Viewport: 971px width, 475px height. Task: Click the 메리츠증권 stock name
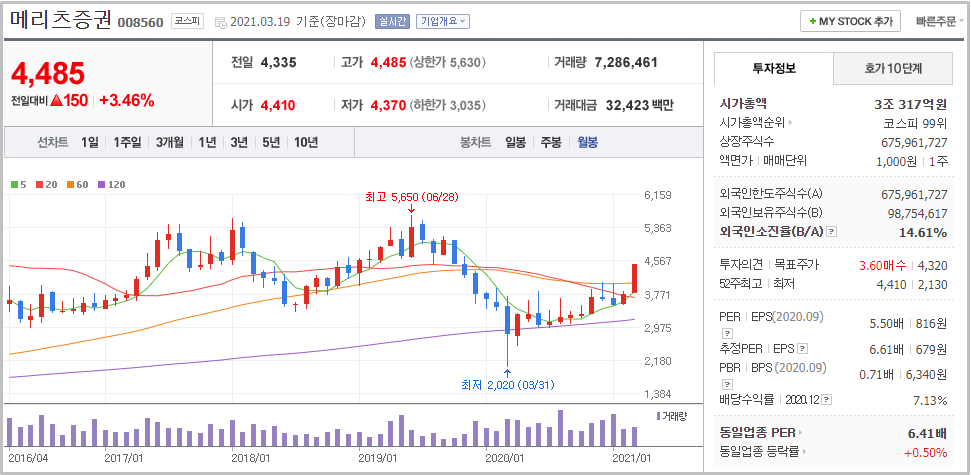pos(61,20)
